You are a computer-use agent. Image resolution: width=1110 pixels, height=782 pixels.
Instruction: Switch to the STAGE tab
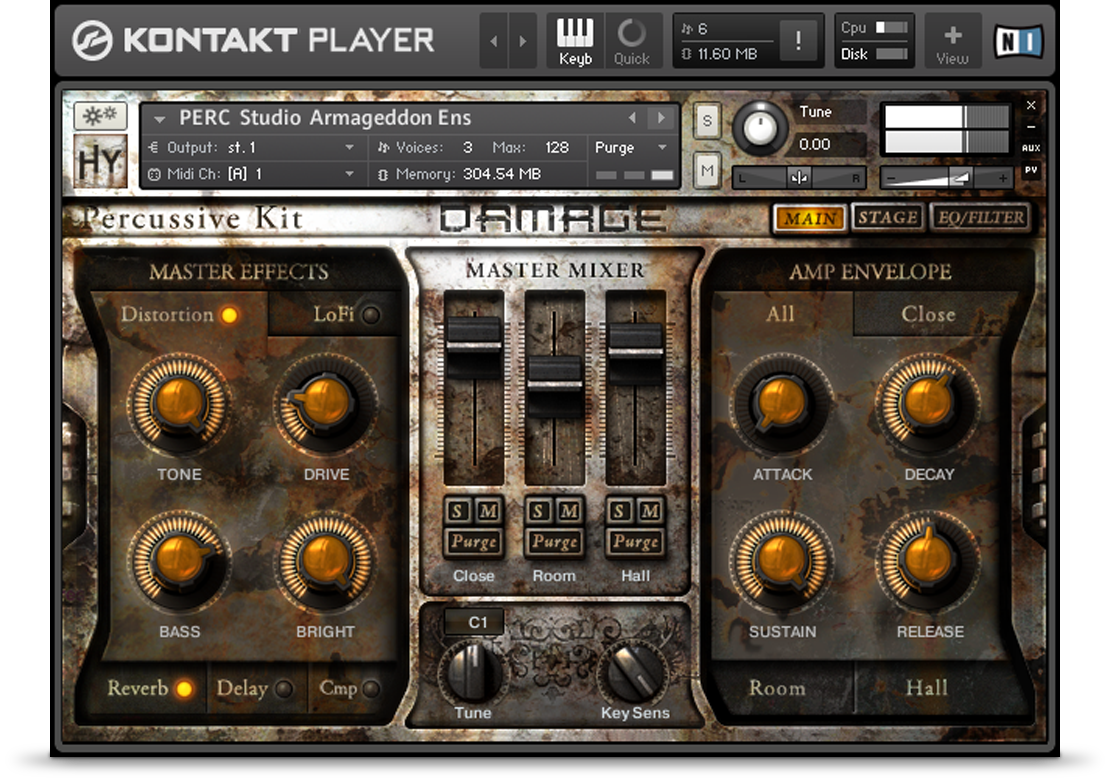888,217
